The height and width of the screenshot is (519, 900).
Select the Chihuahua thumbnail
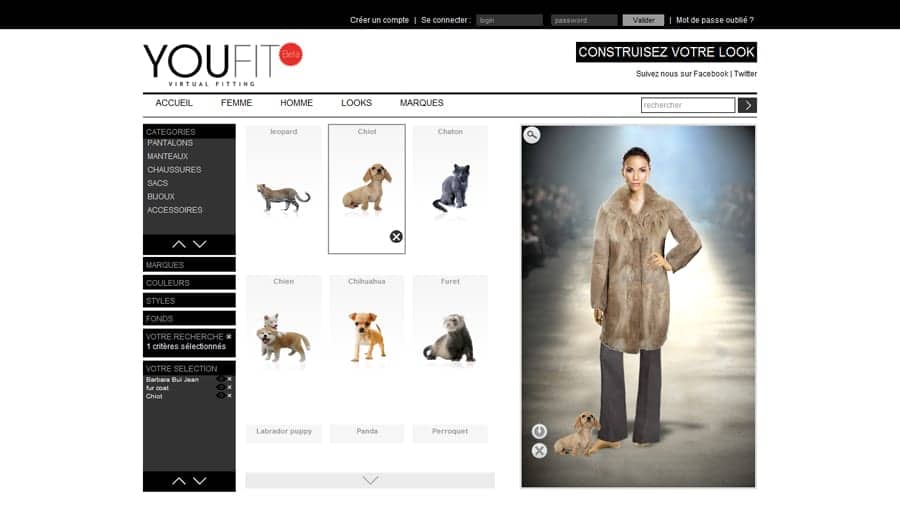tap(367, 322)
